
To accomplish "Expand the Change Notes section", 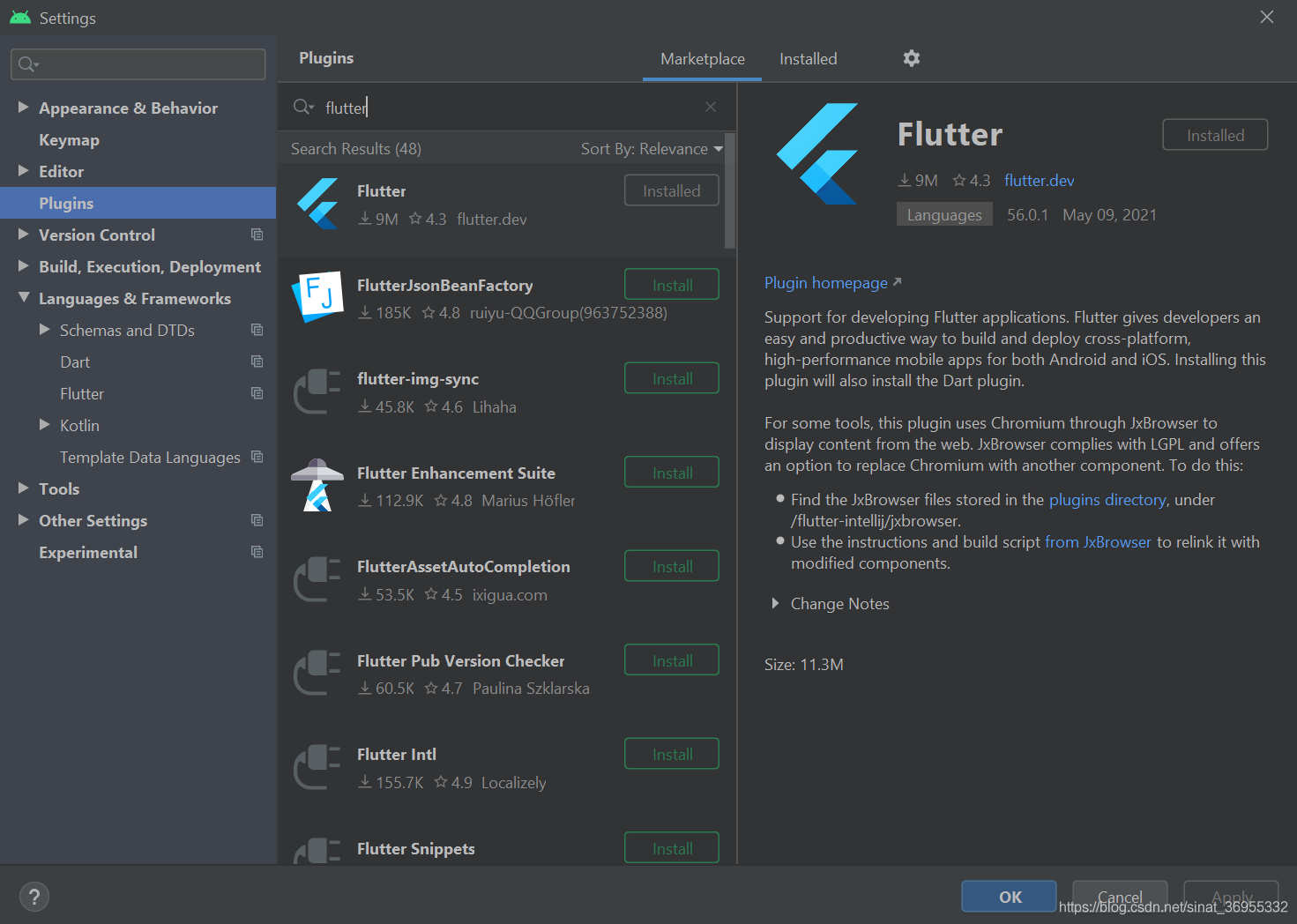I will 775,603.
